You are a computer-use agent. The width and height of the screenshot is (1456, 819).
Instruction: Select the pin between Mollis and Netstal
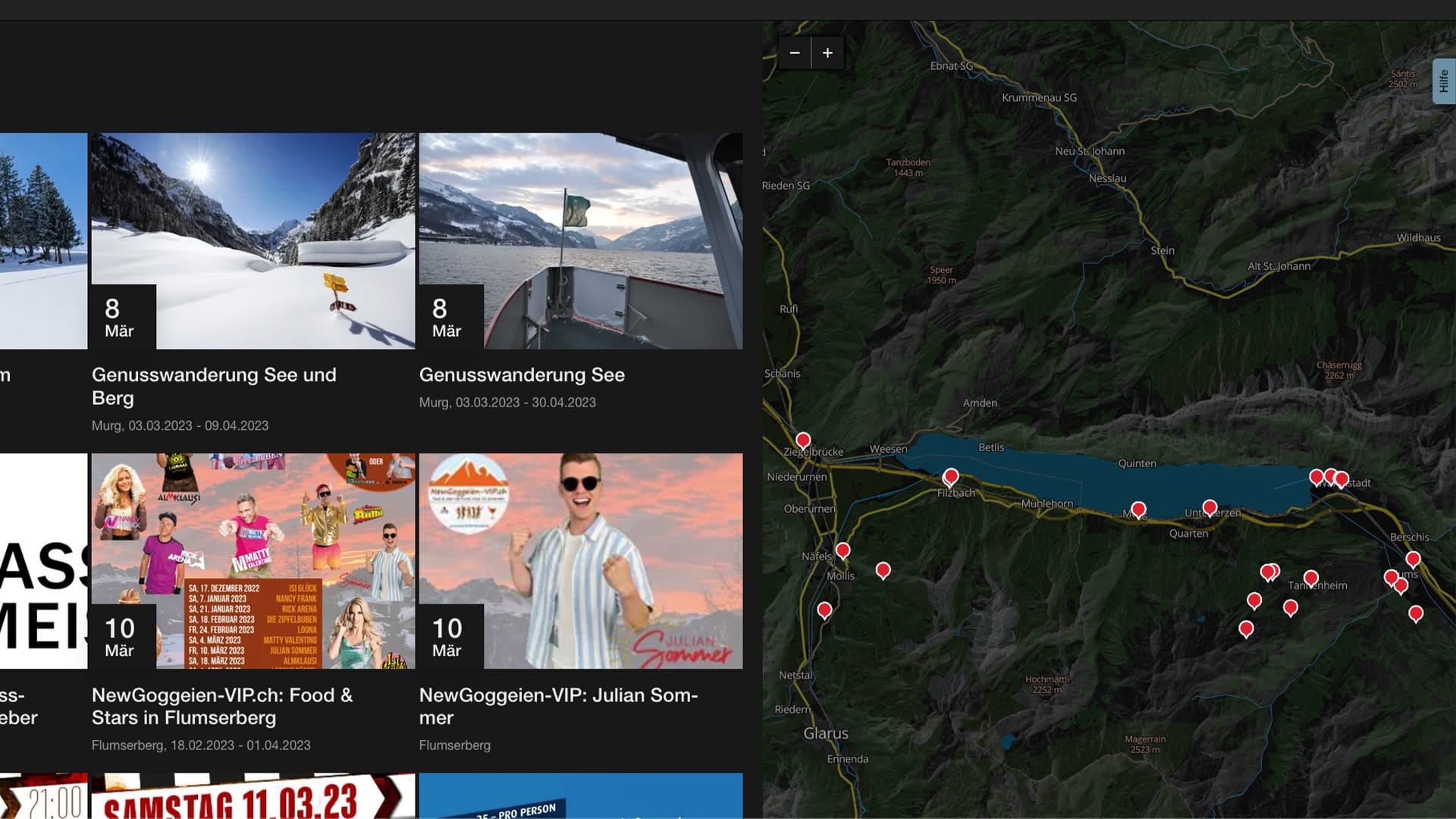824,610
